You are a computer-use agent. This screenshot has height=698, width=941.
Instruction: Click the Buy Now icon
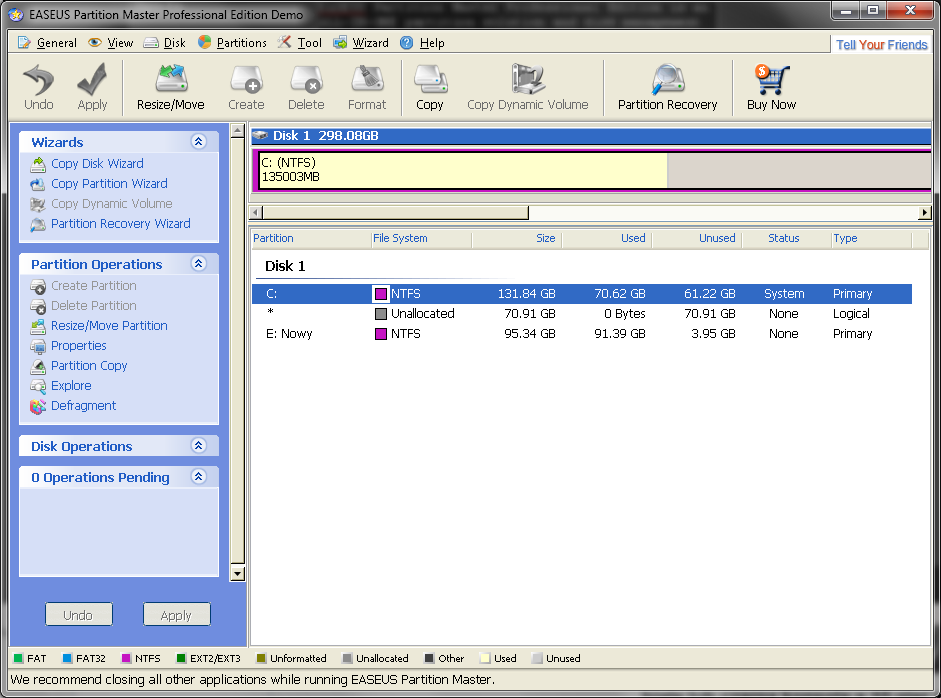[769, 86]
